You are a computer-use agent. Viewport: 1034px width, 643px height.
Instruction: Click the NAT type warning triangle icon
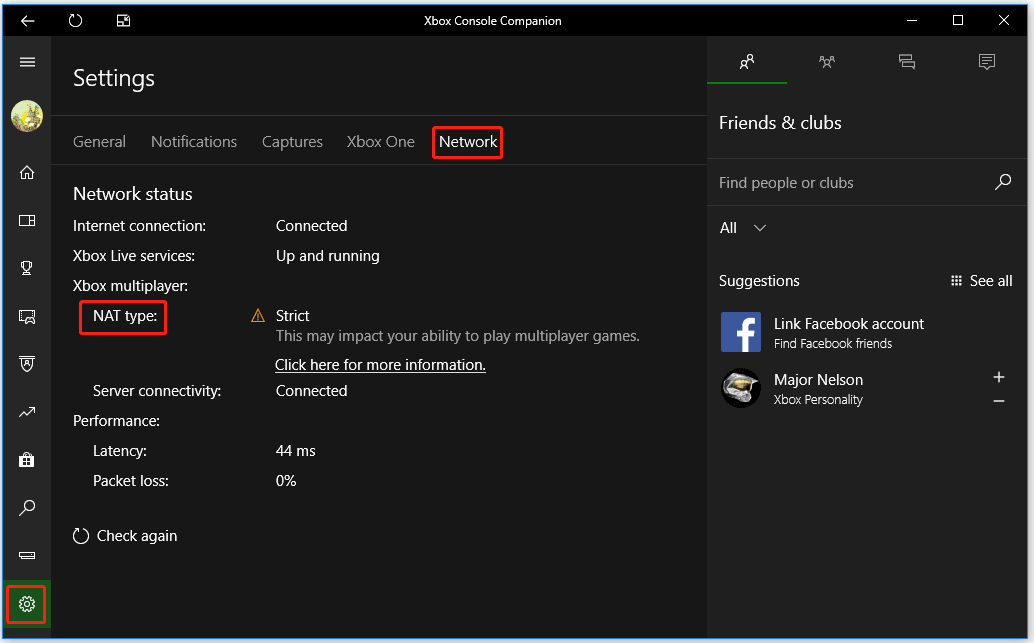click(x=258, y=316)
